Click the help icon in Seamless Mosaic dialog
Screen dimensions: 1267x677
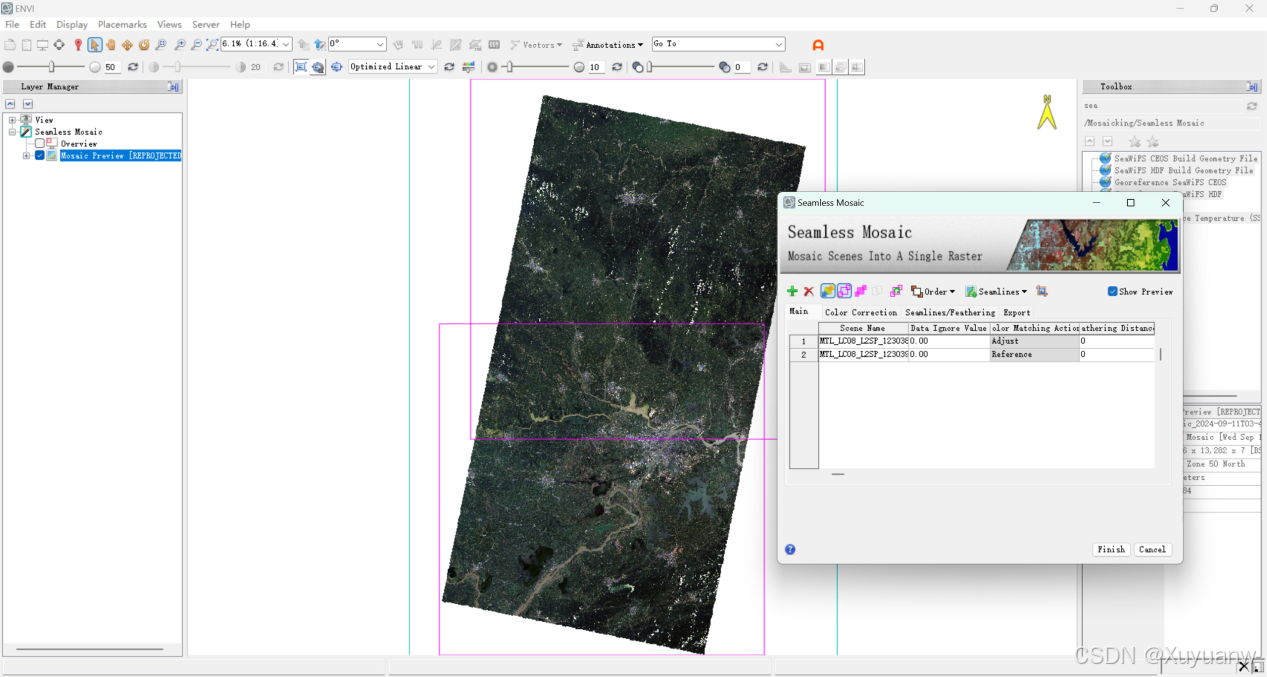coord(790,549)
